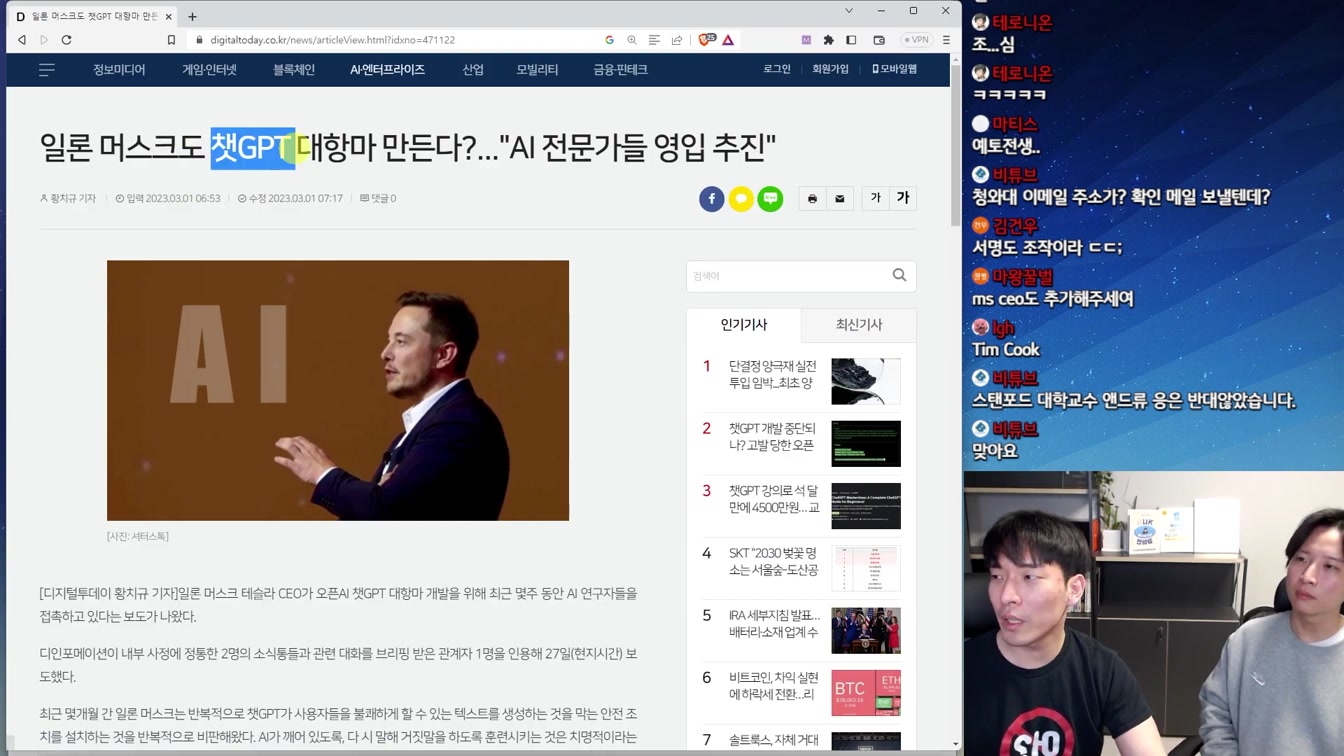Screen dimensions: 1344x756
Task: Open the browser hamburger menu
Action: 946,40
